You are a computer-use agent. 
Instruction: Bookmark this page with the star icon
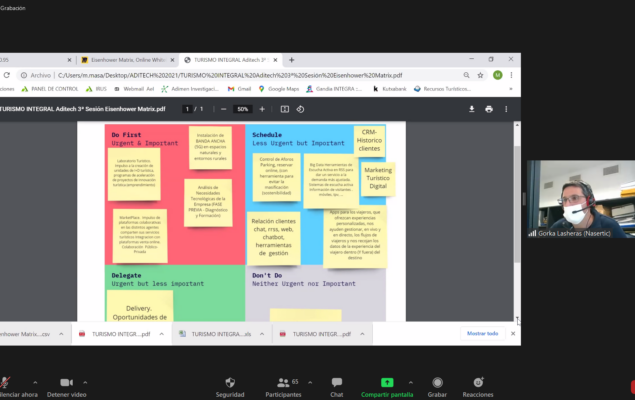point(482,75)
